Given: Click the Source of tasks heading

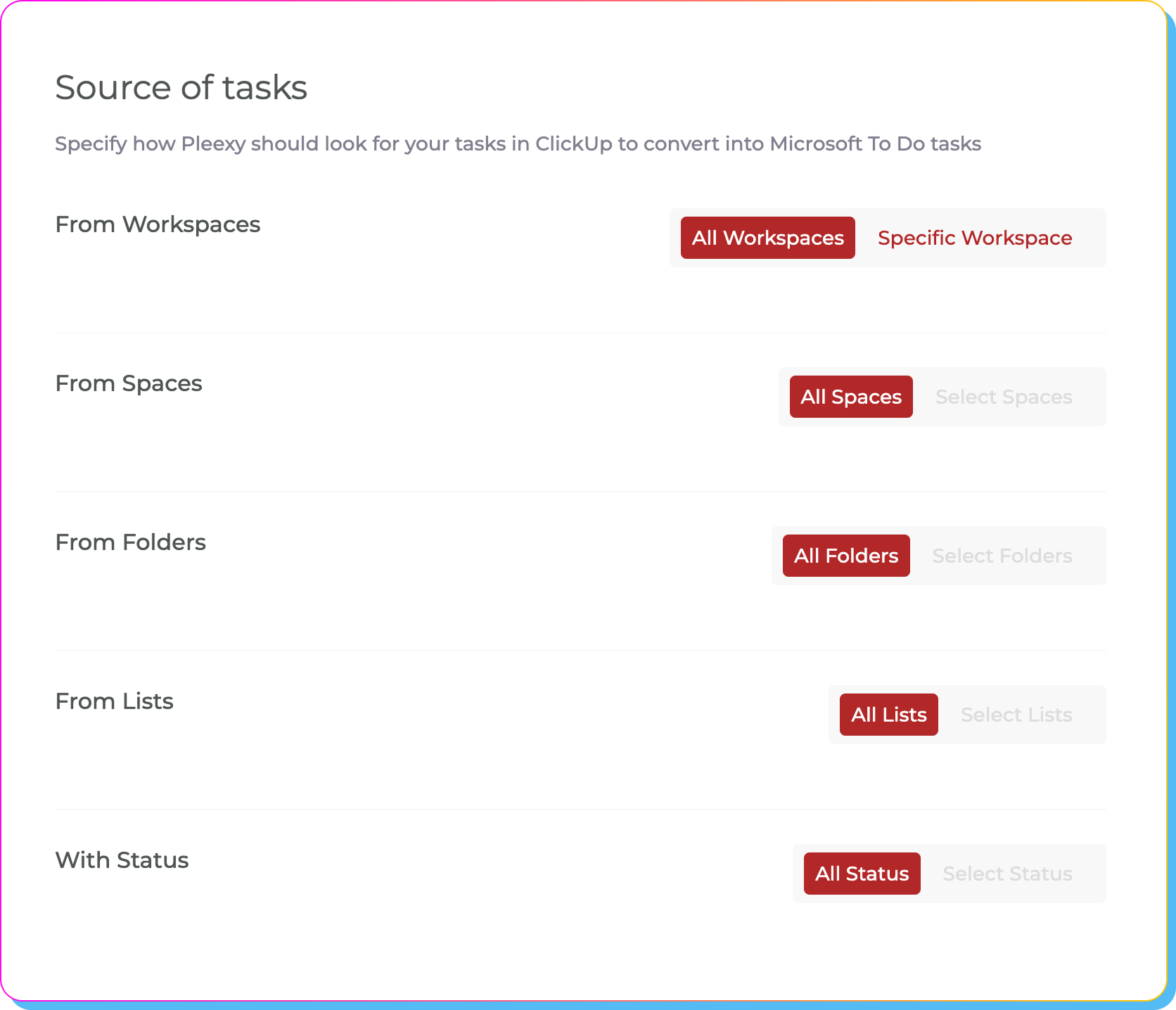Looking at the screenshot, I should (x=181, y=88).
